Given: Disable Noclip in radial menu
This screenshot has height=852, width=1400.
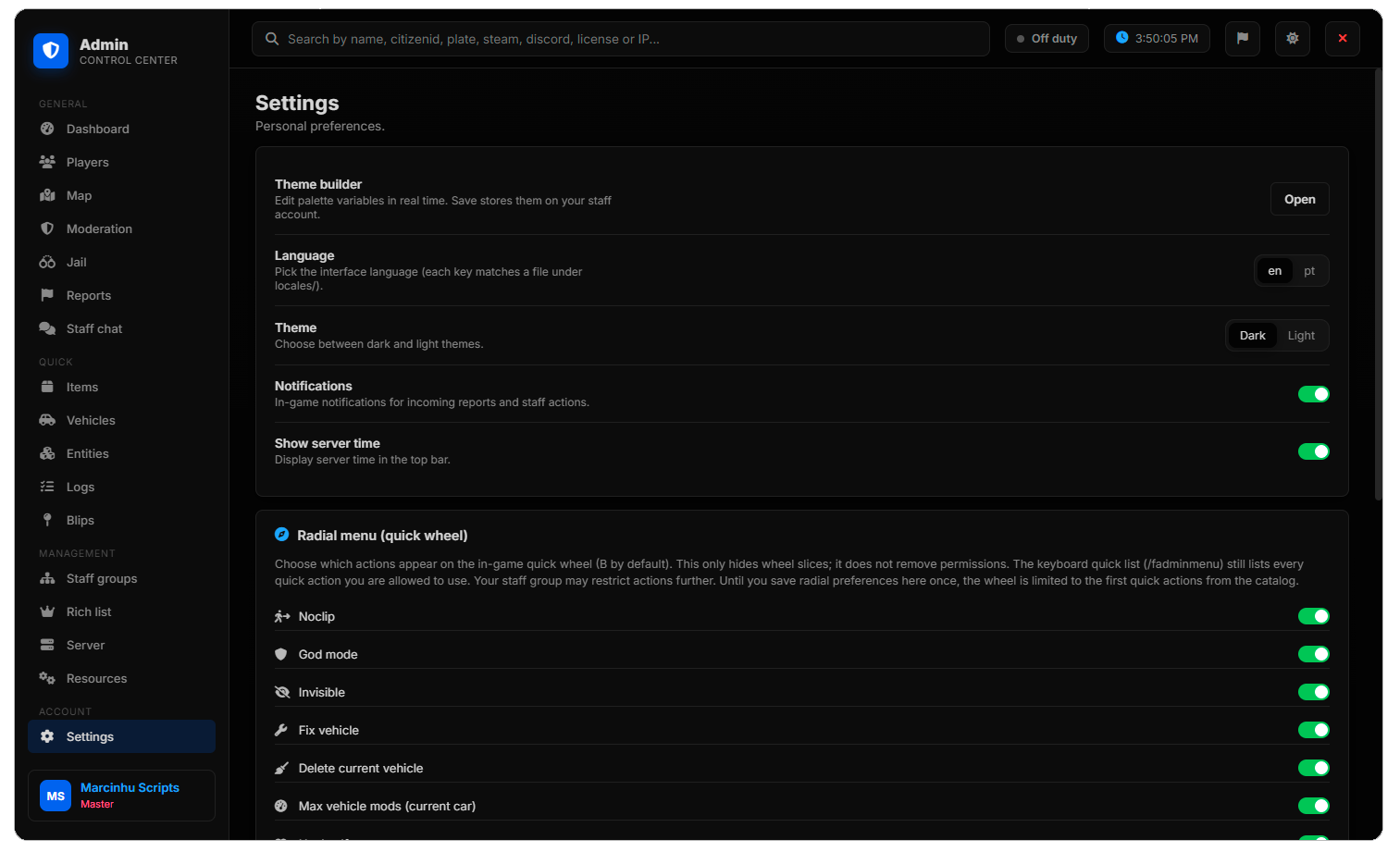Looking at the screenshot, I should [x=1313, y=616].
